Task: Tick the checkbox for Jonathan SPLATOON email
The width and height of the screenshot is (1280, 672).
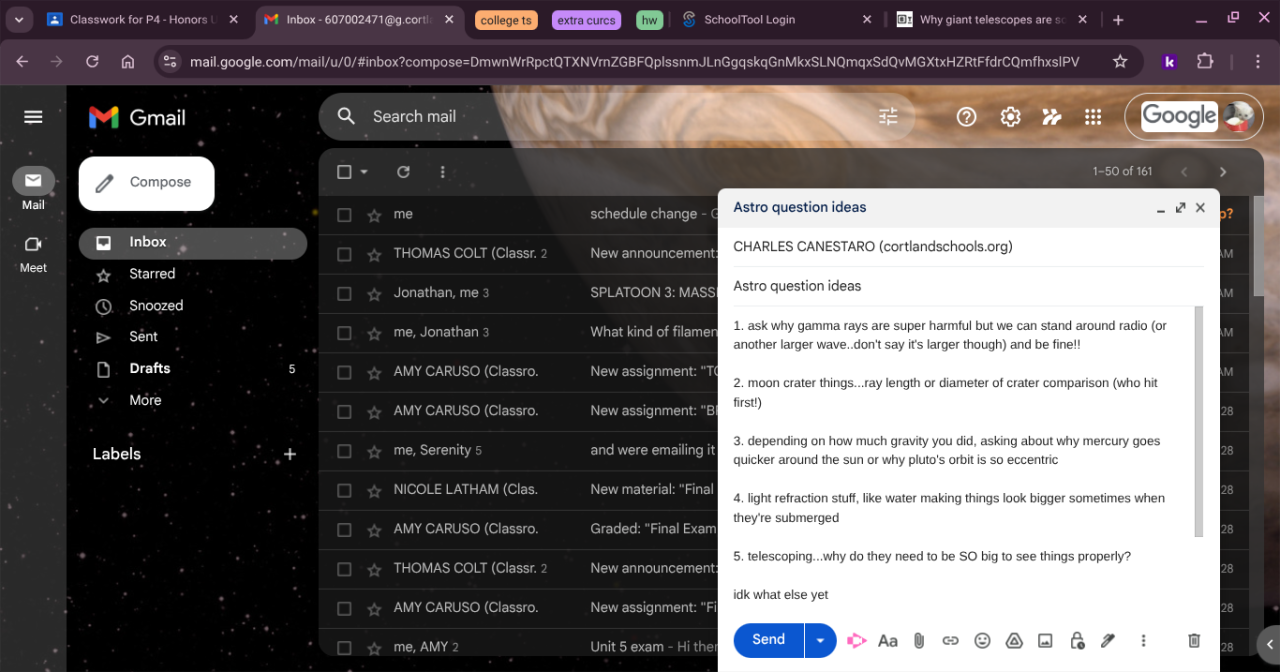Action: click(x=344, y=293)
